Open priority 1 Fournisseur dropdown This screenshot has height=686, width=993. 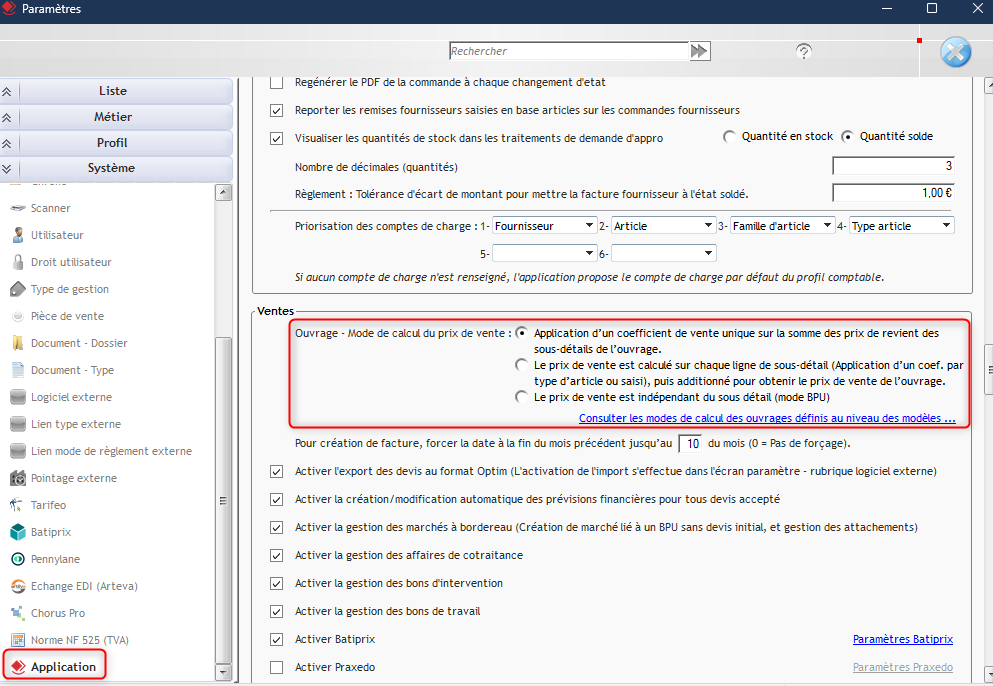coord(545,225)
